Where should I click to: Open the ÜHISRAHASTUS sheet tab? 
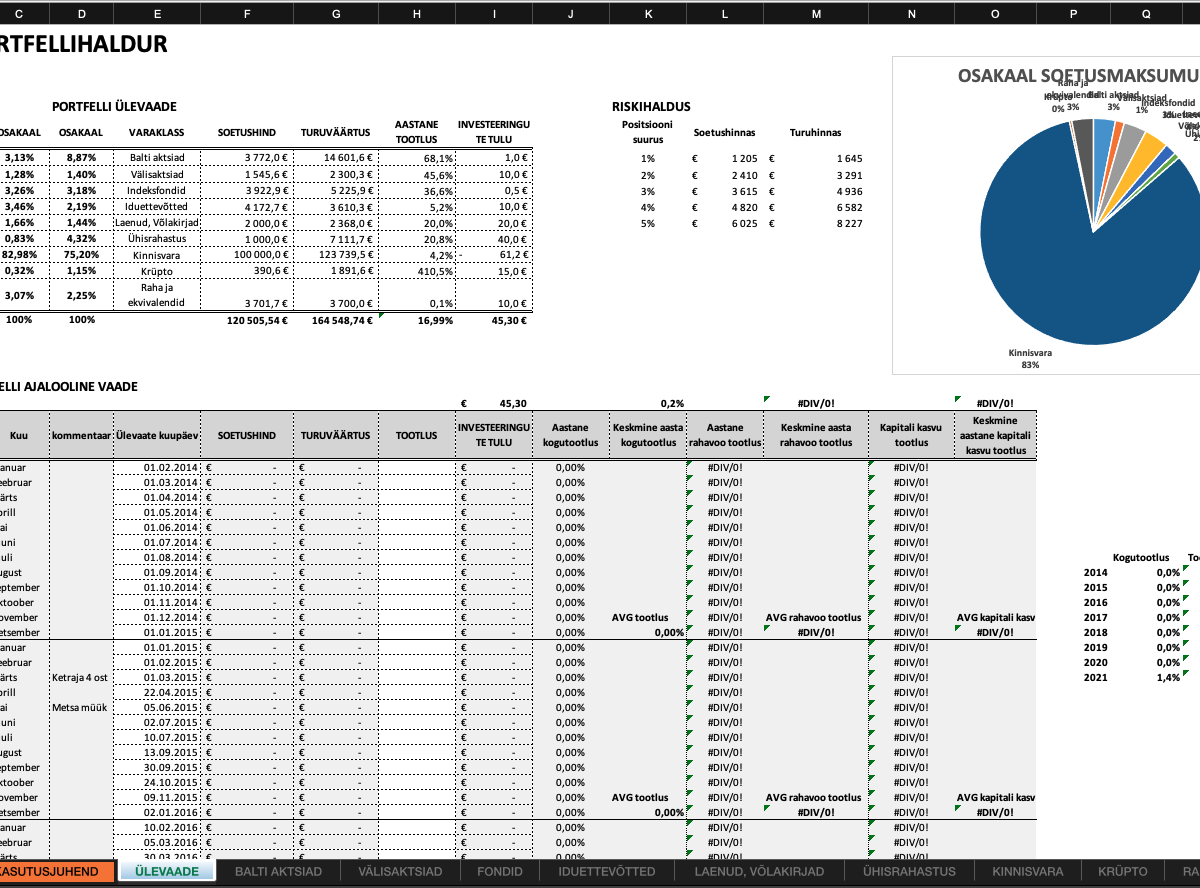coord(909,871)
